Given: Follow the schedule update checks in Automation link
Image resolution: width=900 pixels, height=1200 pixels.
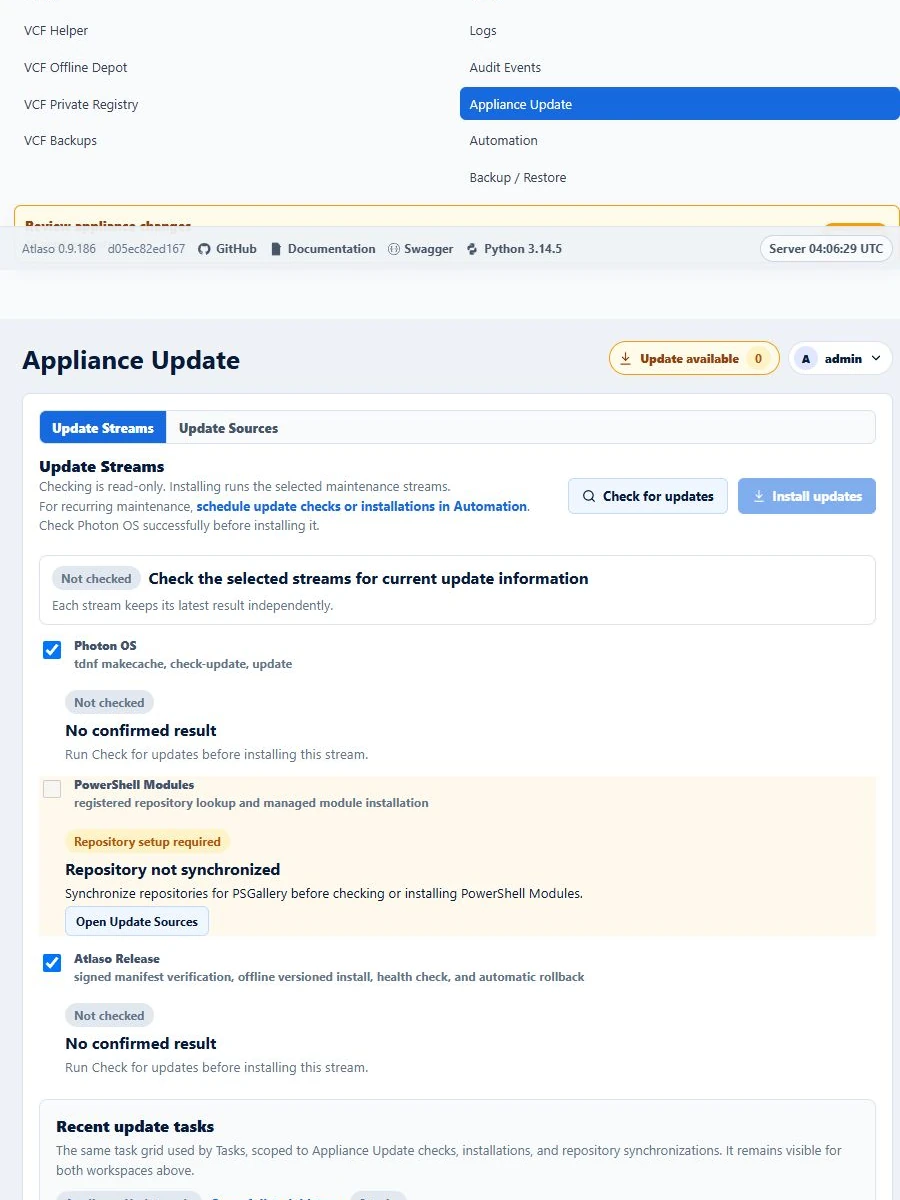Looking at the screenshot, I should click(x=362, y=507).
